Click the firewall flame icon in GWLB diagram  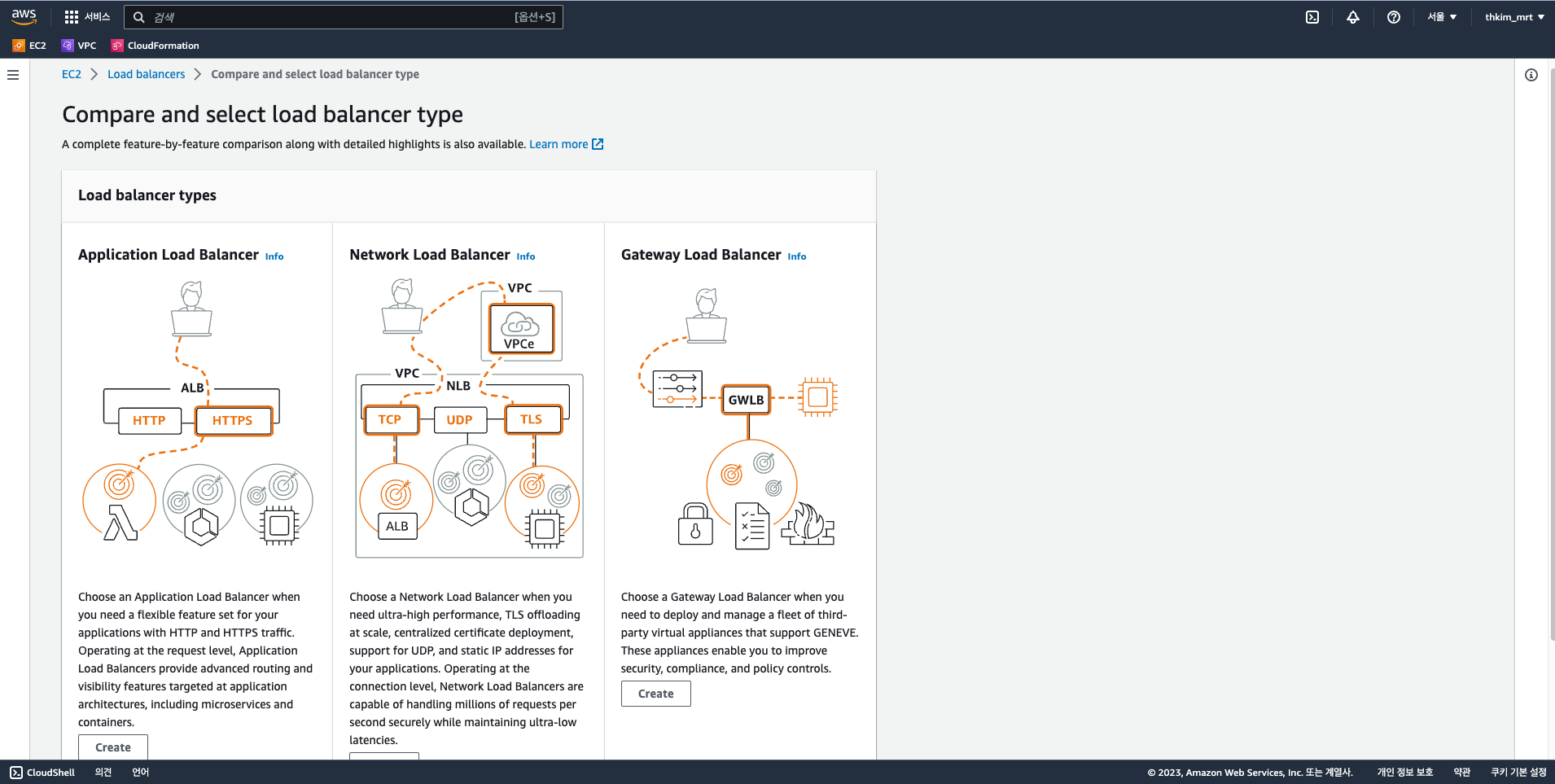tap(808, 523)
